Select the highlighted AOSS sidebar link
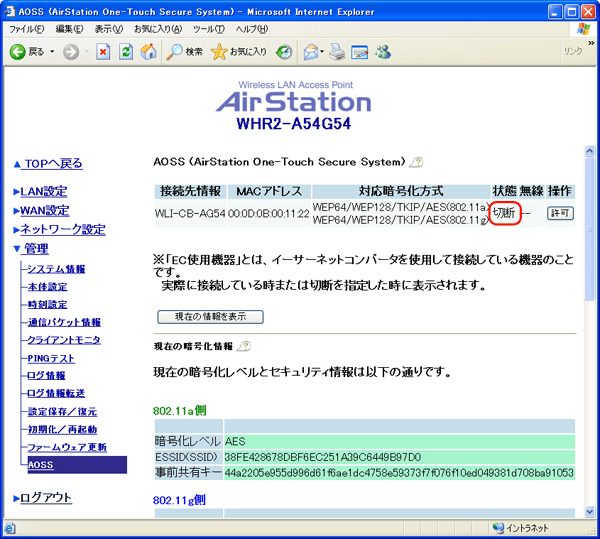The width and height of the screenshot is (600, 539). 41,465
